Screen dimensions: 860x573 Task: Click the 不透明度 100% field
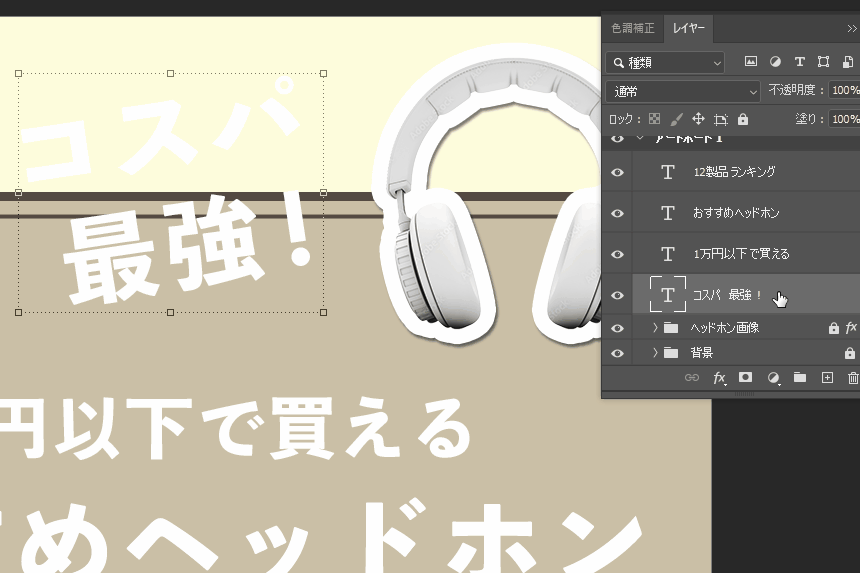click(x=845, y=90)
